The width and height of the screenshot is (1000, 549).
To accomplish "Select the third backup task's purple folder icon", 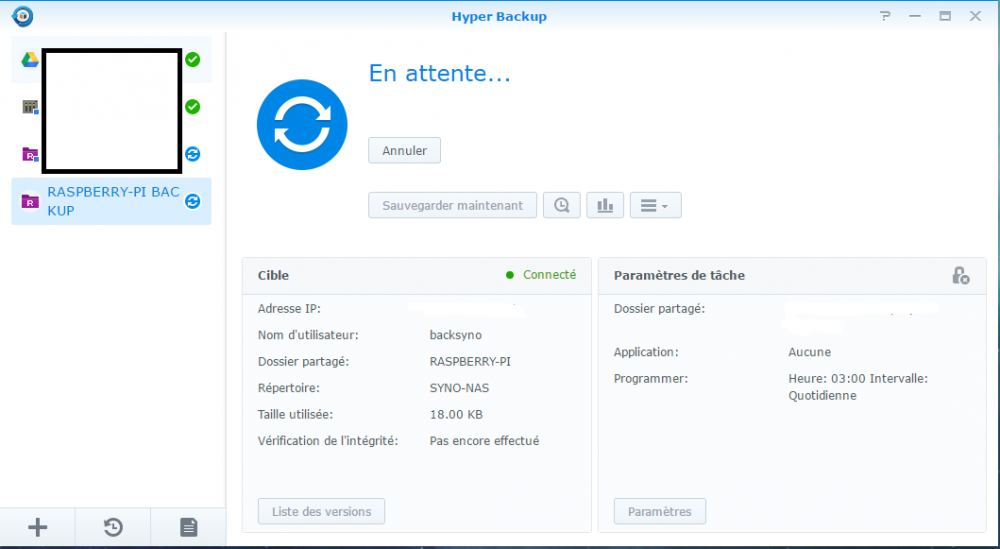I will click(x=30, y=154).
